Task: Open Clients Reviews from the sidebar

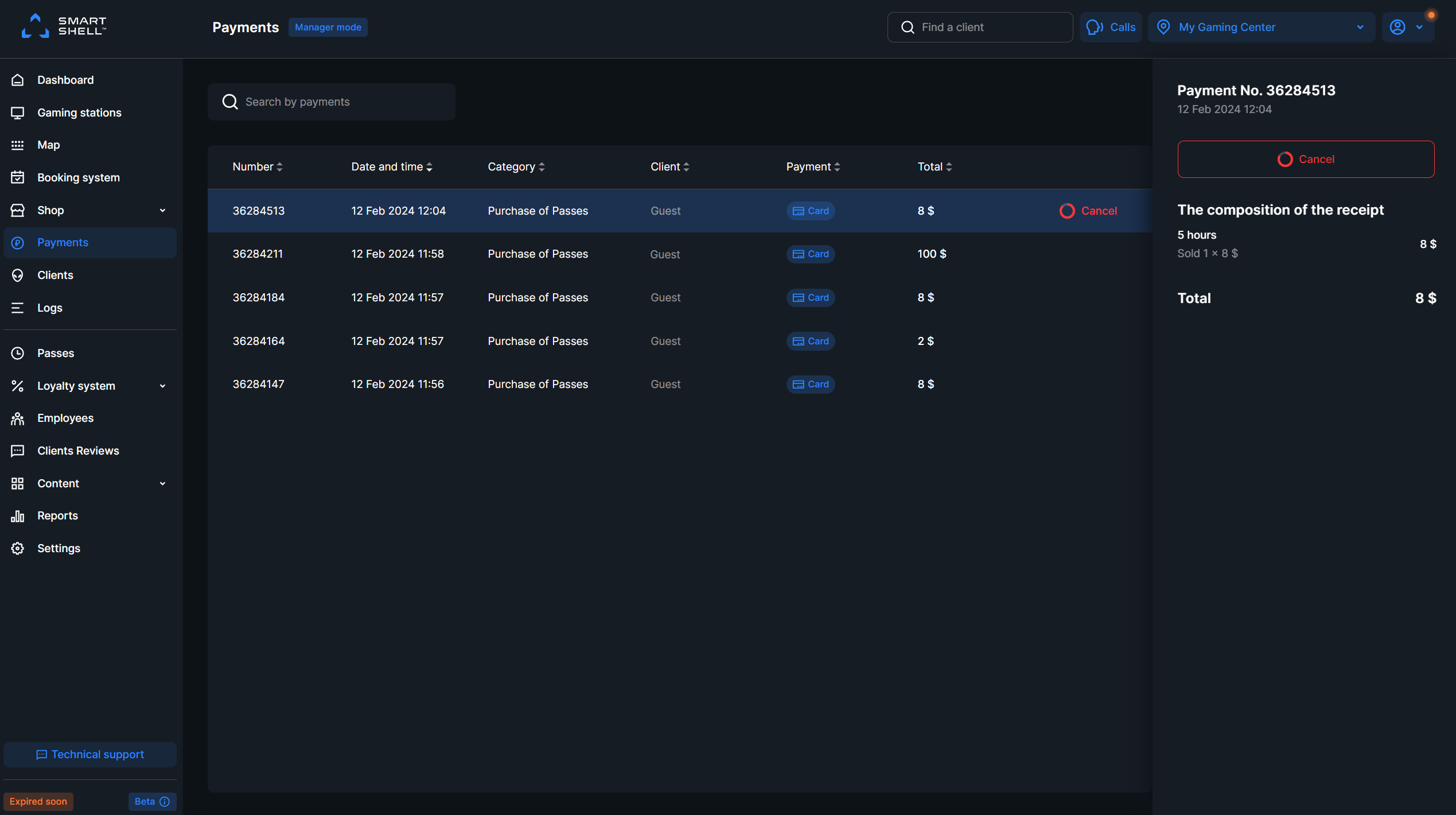Action: [x=78, y=451]
